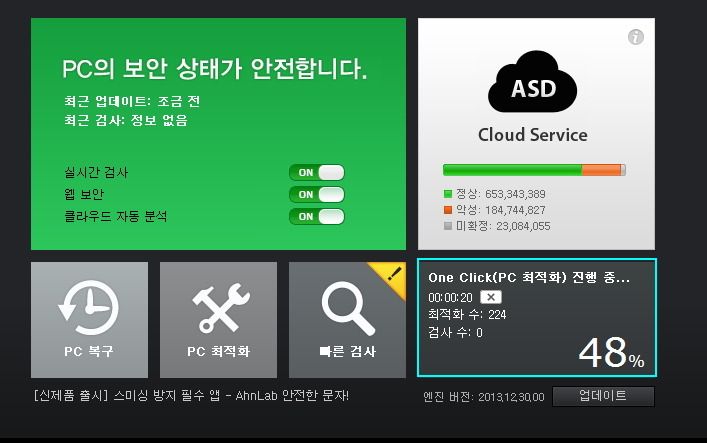Click the gray 미확정 legend swatch
This screenshot has width=707, height=443.
tap(448, 226)
